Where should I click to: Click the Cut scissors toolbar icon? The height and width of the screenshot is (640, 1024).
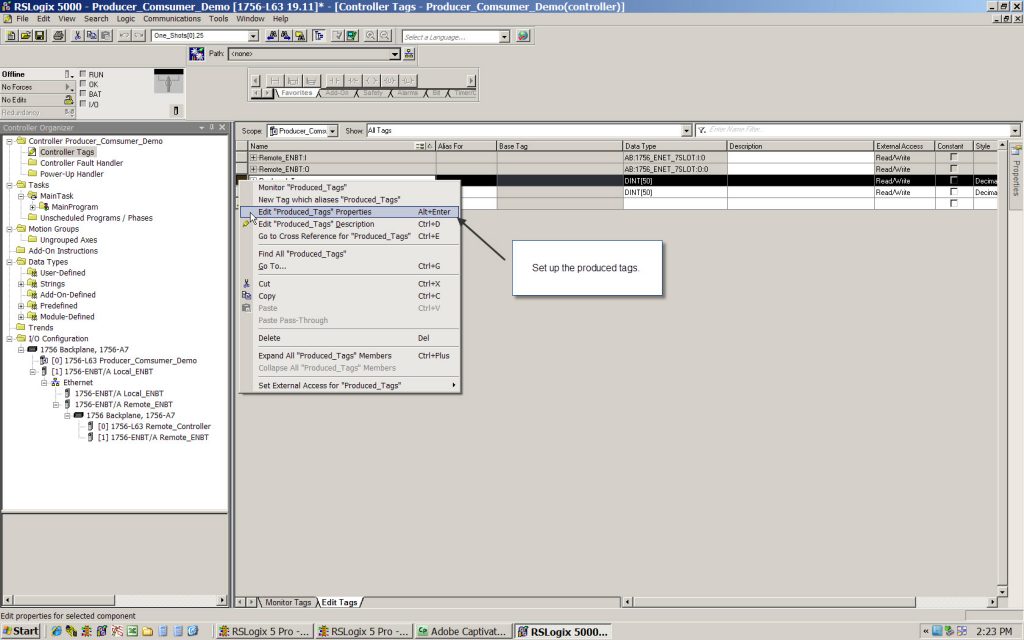pyautogui.click(x=77, y=36)
